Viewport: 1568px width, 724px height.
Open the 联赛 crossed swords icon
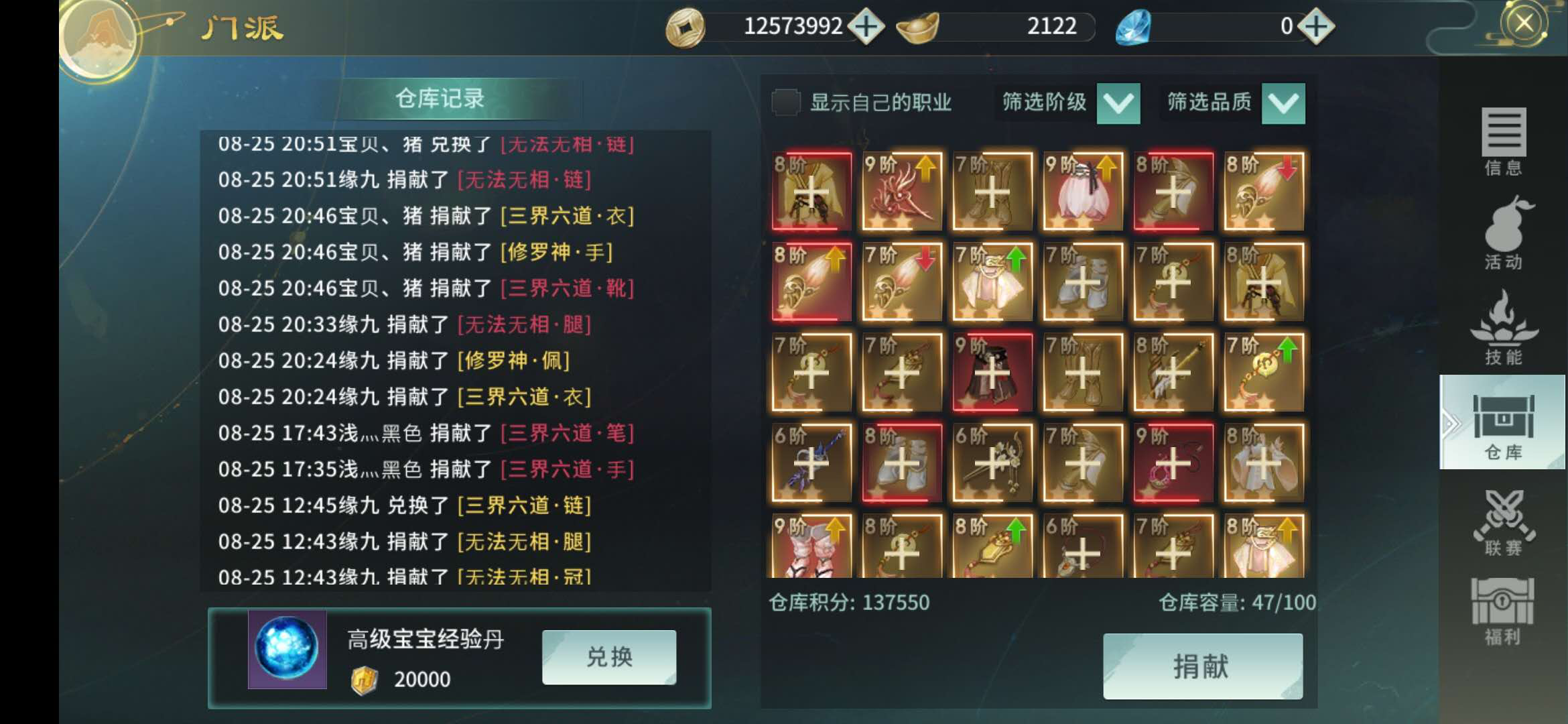[x=1503, y=522]
